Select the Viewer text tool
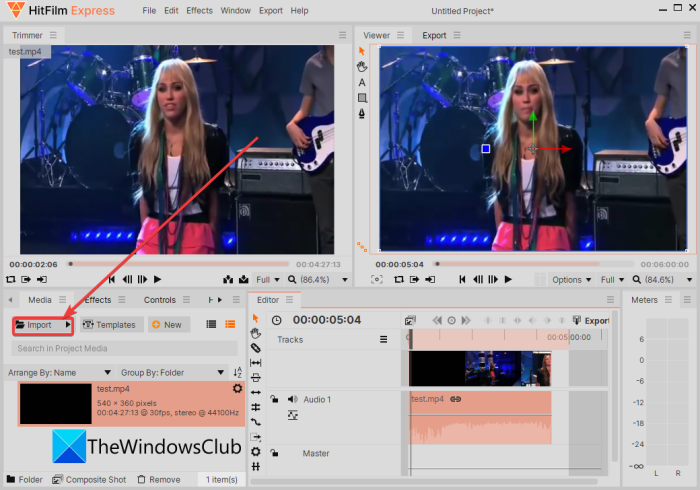Screen dimensions: 700x490 pyautogui.click(x=362, y=83)
